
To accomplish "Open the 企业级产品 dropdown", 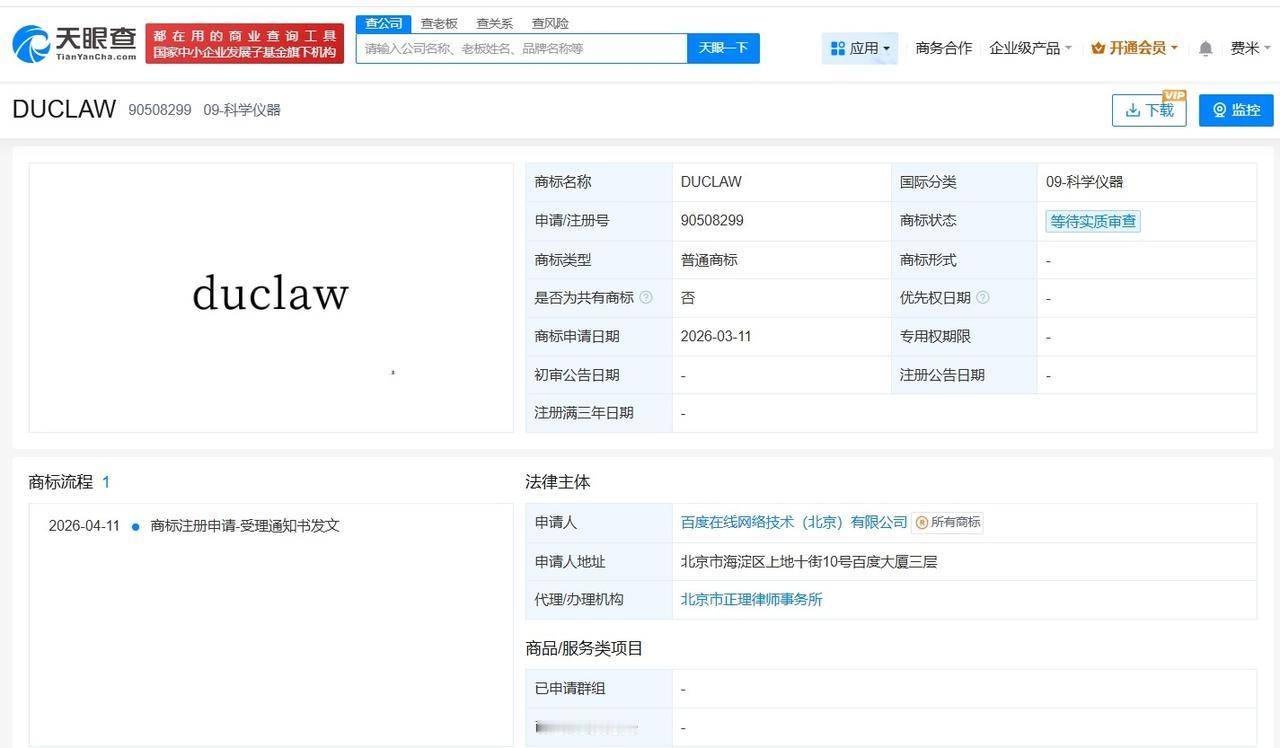I will pyautogui.click(x=1031, y=47).
